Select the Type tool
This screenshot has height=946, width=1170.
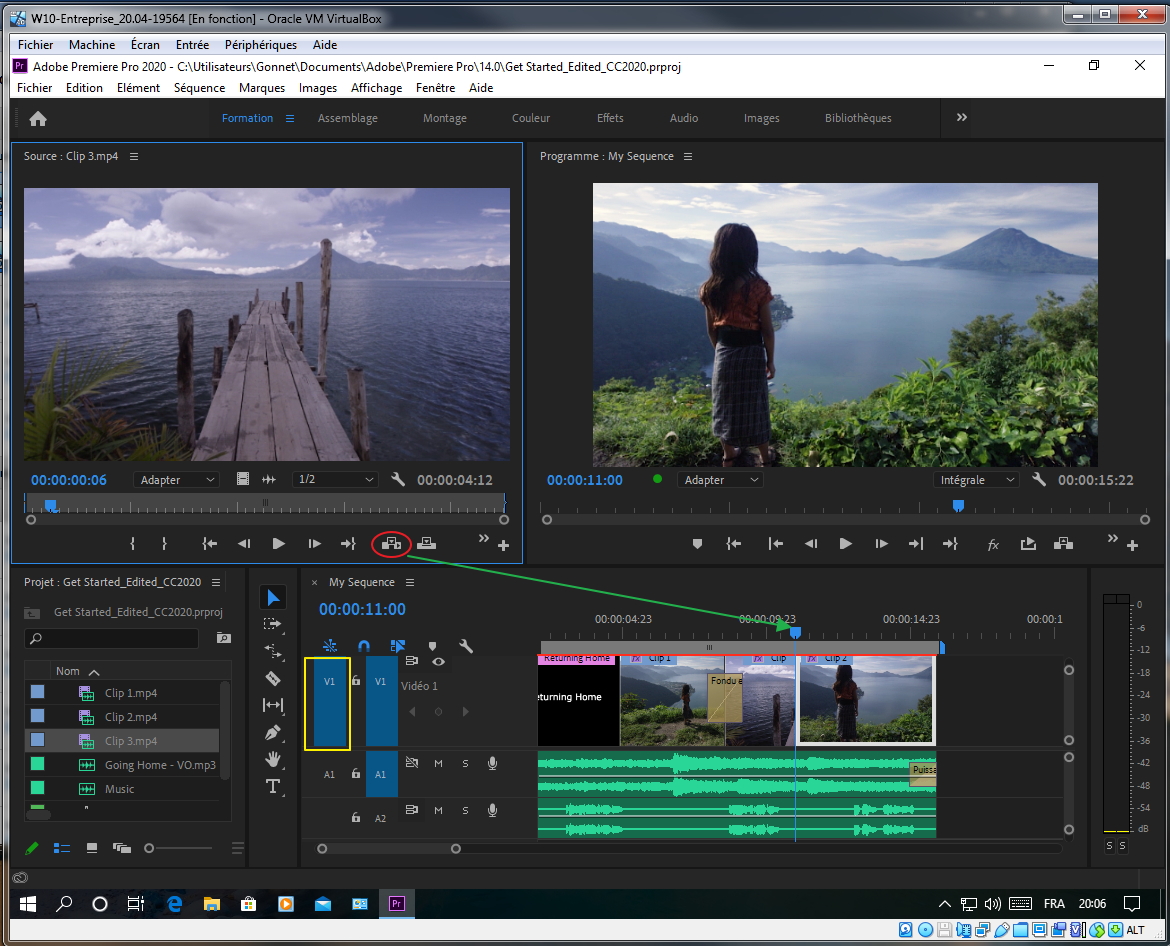[x=273, y=787]
